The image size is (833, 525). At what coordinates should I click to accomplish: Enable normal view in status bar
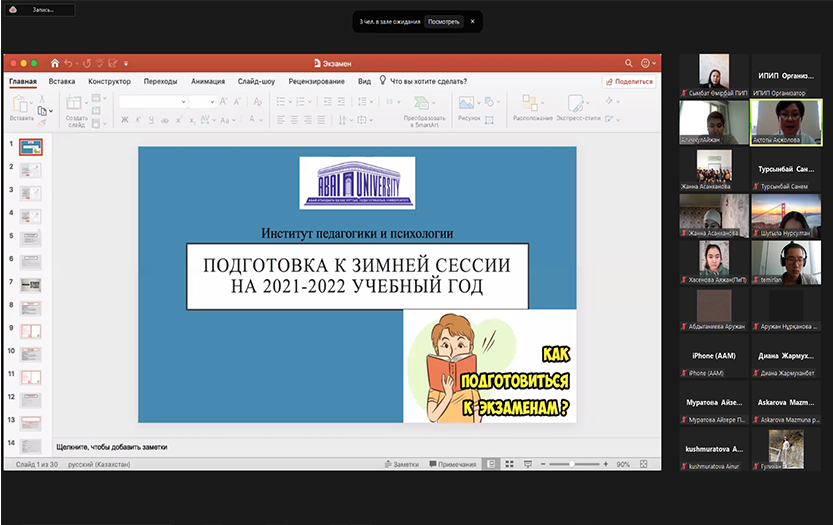coord(491,464)
